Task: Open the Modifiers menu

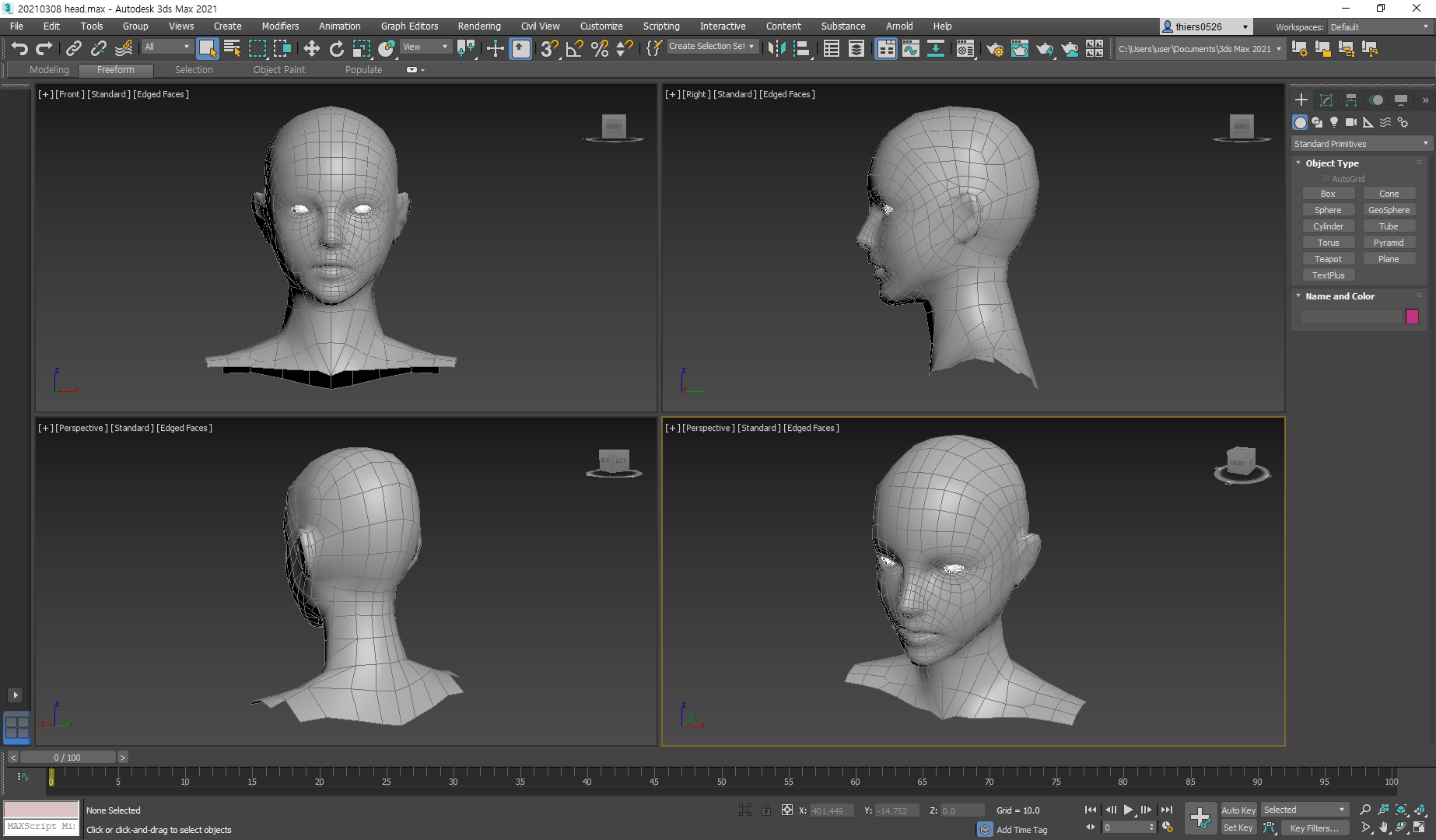Action: [280, 26]
